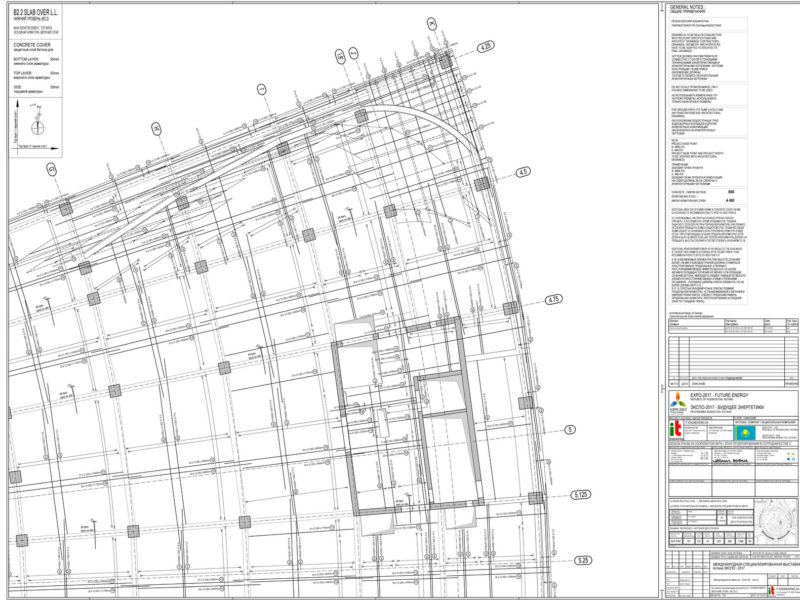Select the "ЭКСПО-2017 - БУДУЩЕЕ ЭНЕРГЕТИКИ" title
This screenshot has width=800, height=600.
coord(726,408)
